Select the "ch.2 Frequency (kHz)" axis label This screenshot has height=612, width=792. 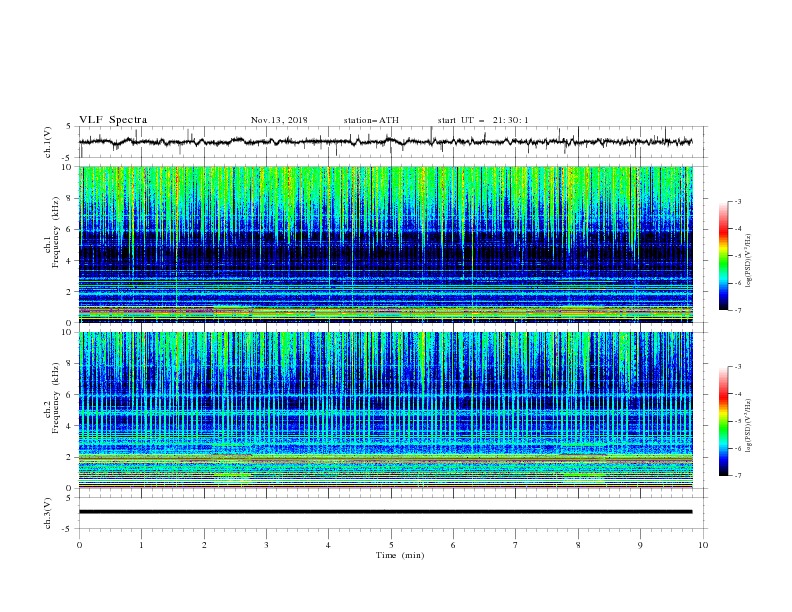[52, 398]
